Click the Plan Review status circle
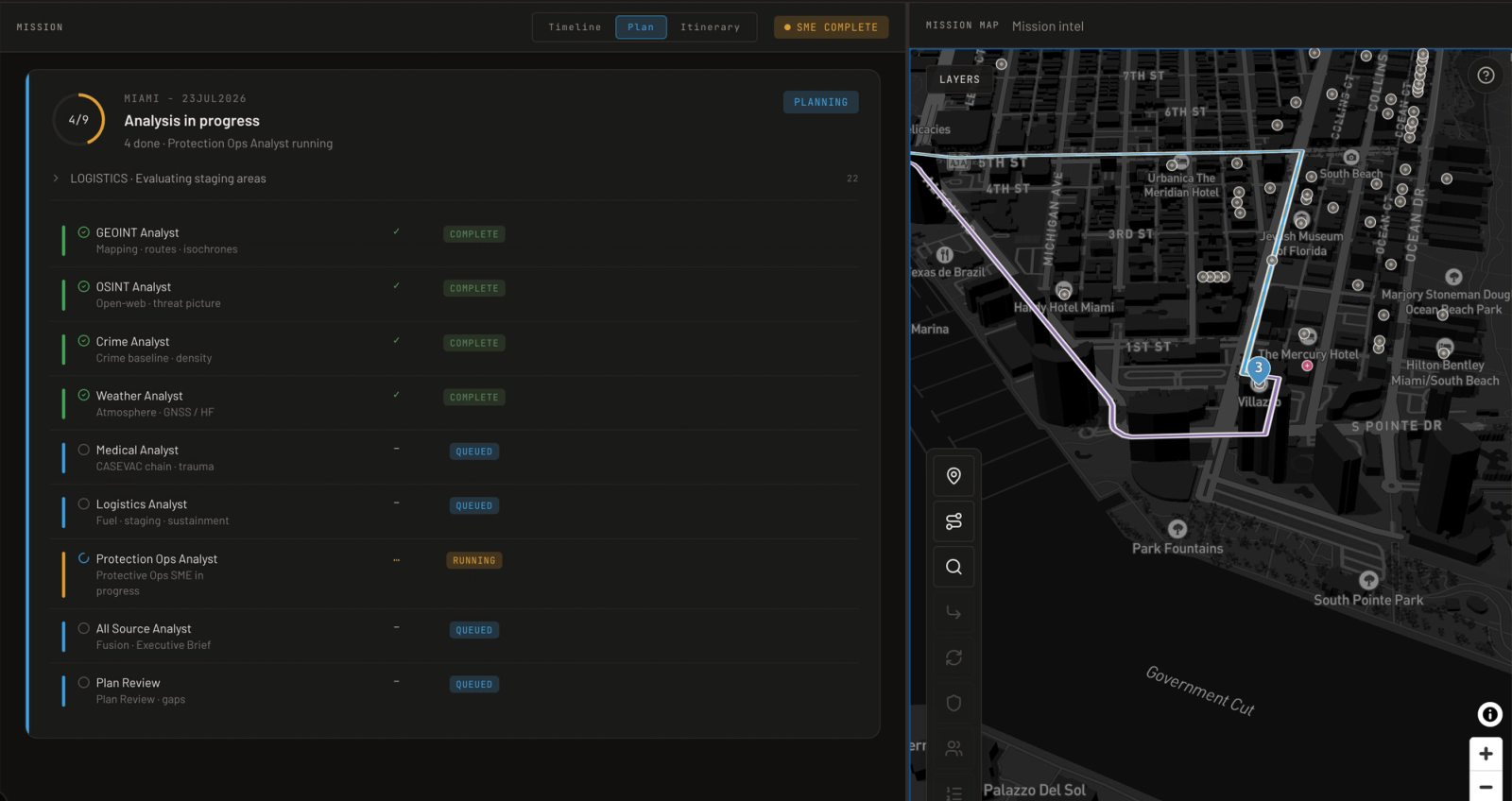This screenshot has height=801, width=1512. [x=84, y=683]
